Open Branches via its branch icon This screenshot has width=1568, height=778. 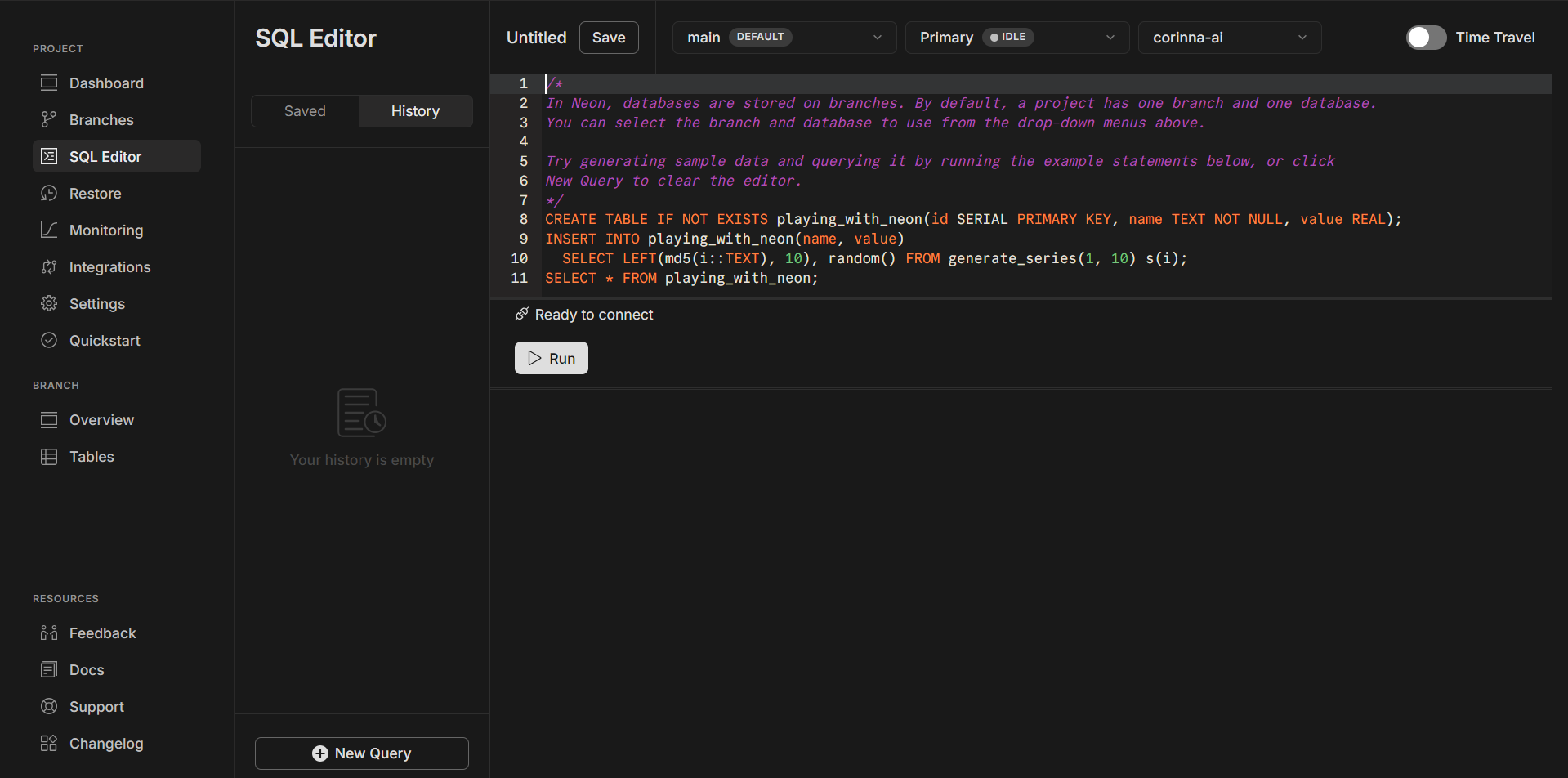tap(49, 119)
